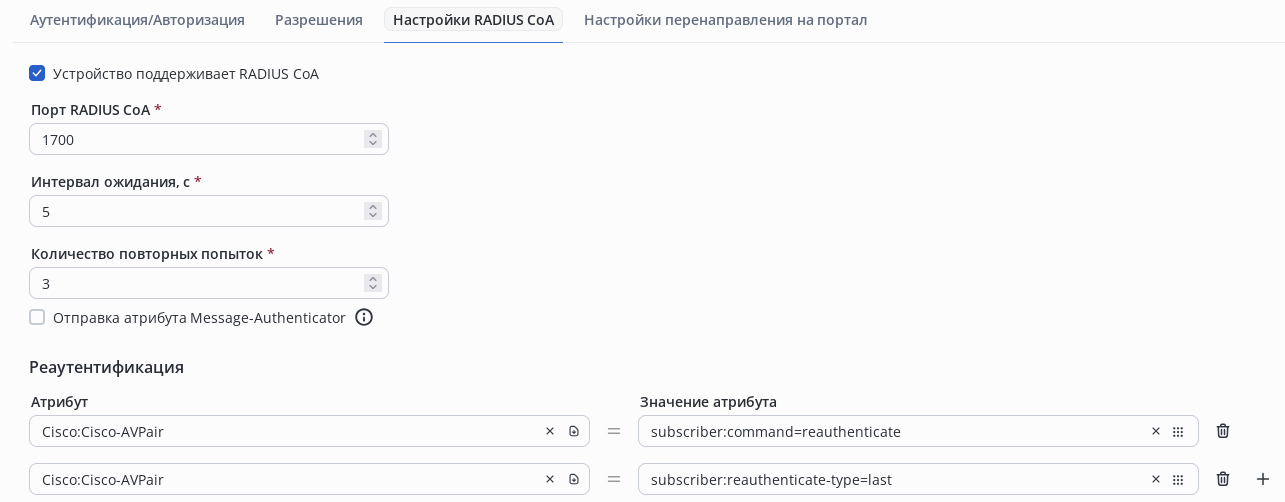Enable 'Отправка атрибута Message-Authenticator' checkbox
This screenshot has height=502, width=1285.
tap(37, 317)
